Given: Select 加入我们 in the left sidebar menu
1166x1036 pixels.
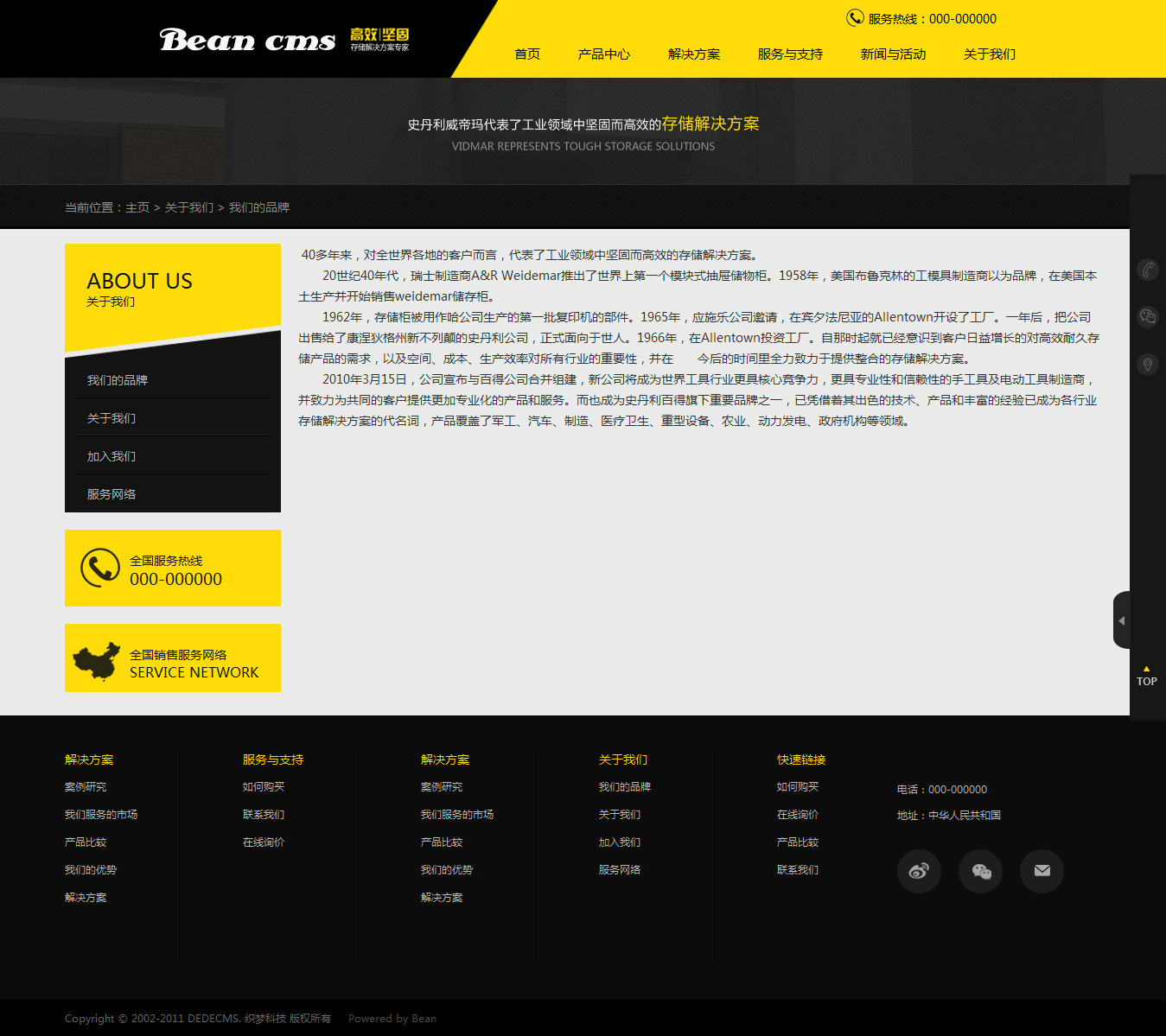Looking at the screenshot, I should [112, 456].
